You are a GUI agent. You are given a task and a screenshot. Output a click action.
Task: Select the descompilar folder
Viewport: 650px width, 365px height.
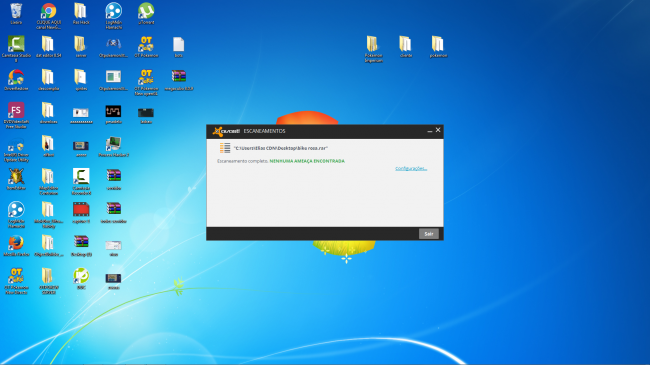click(x=49, y=80)
